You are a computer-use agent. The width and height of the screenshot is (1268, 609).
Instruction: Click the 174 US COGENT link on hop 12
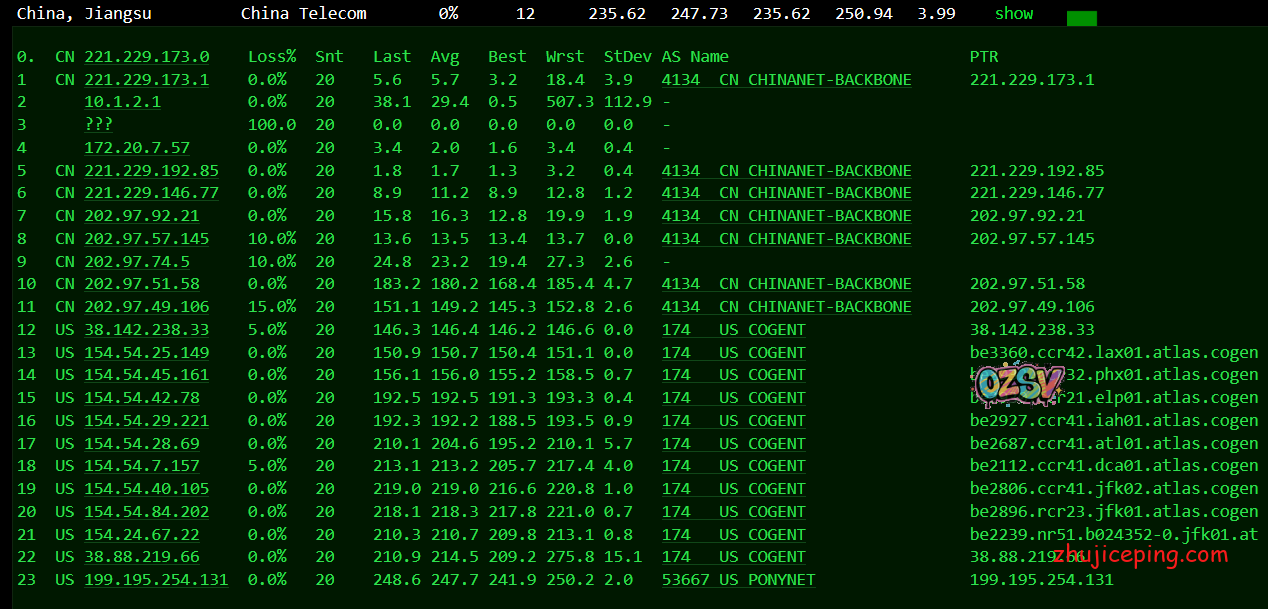click(x=733, y=330)
